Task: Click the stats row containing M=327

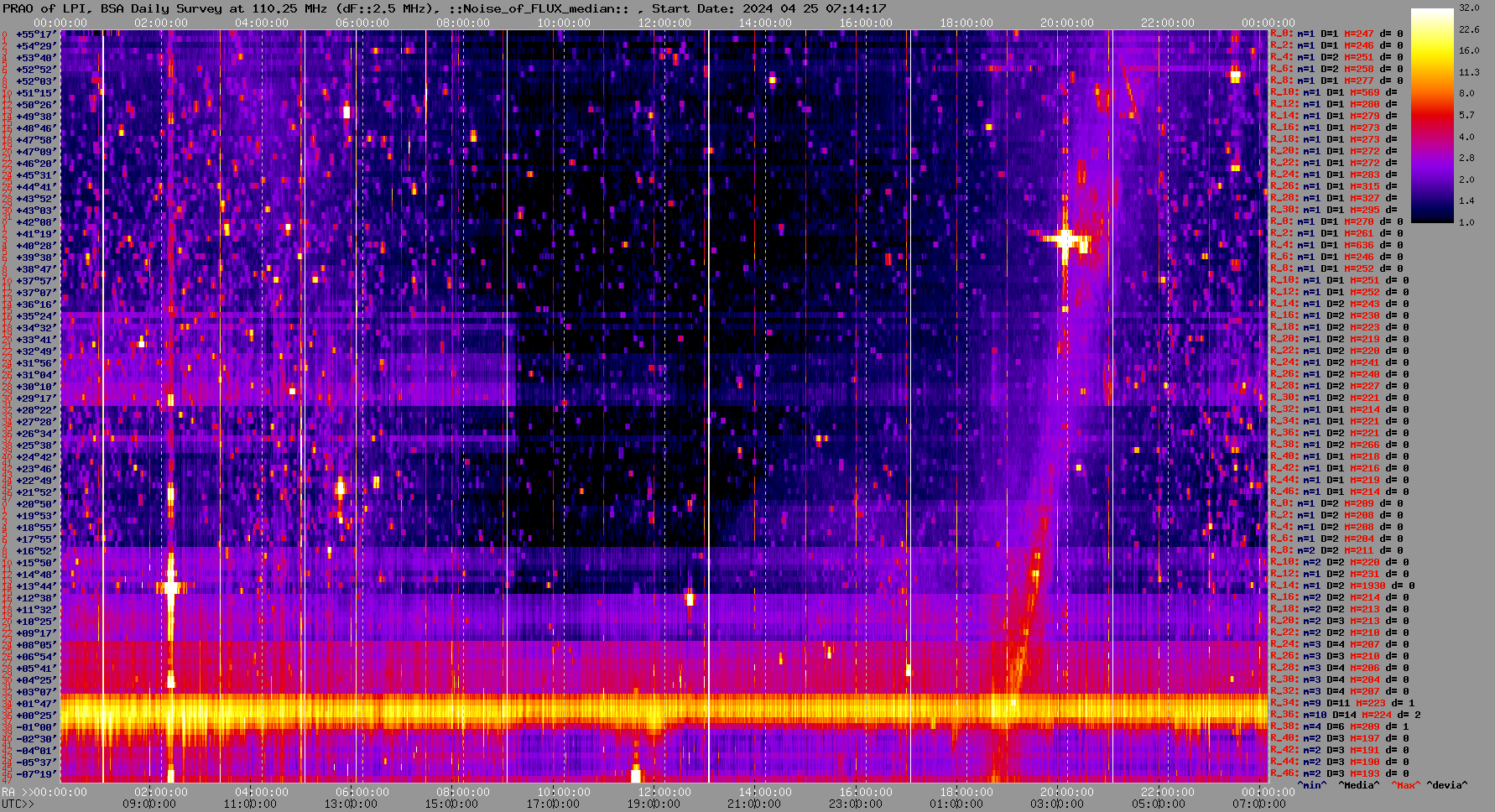Action: (1334, 198)
